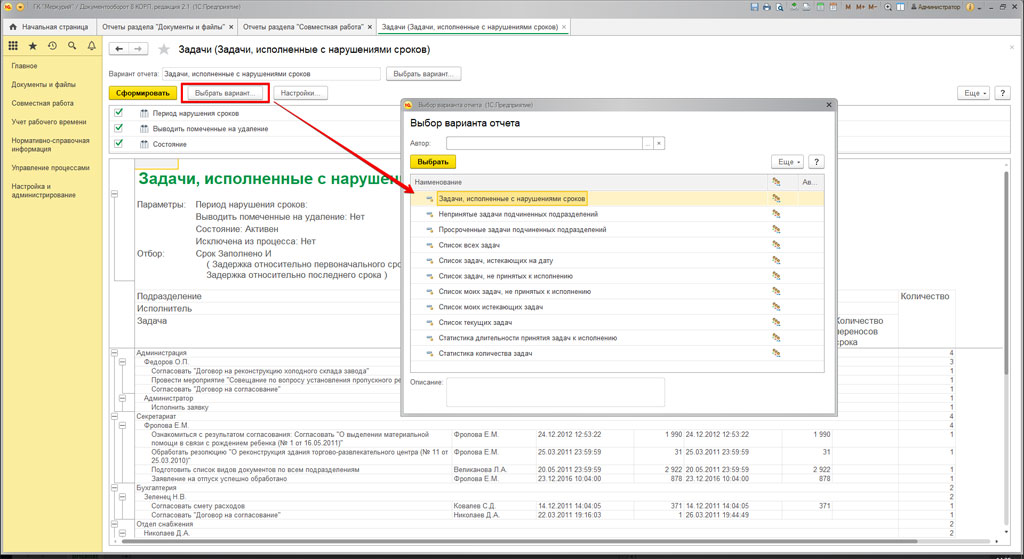Open Favorites star in the yellow sidebar

click(33, 46)
